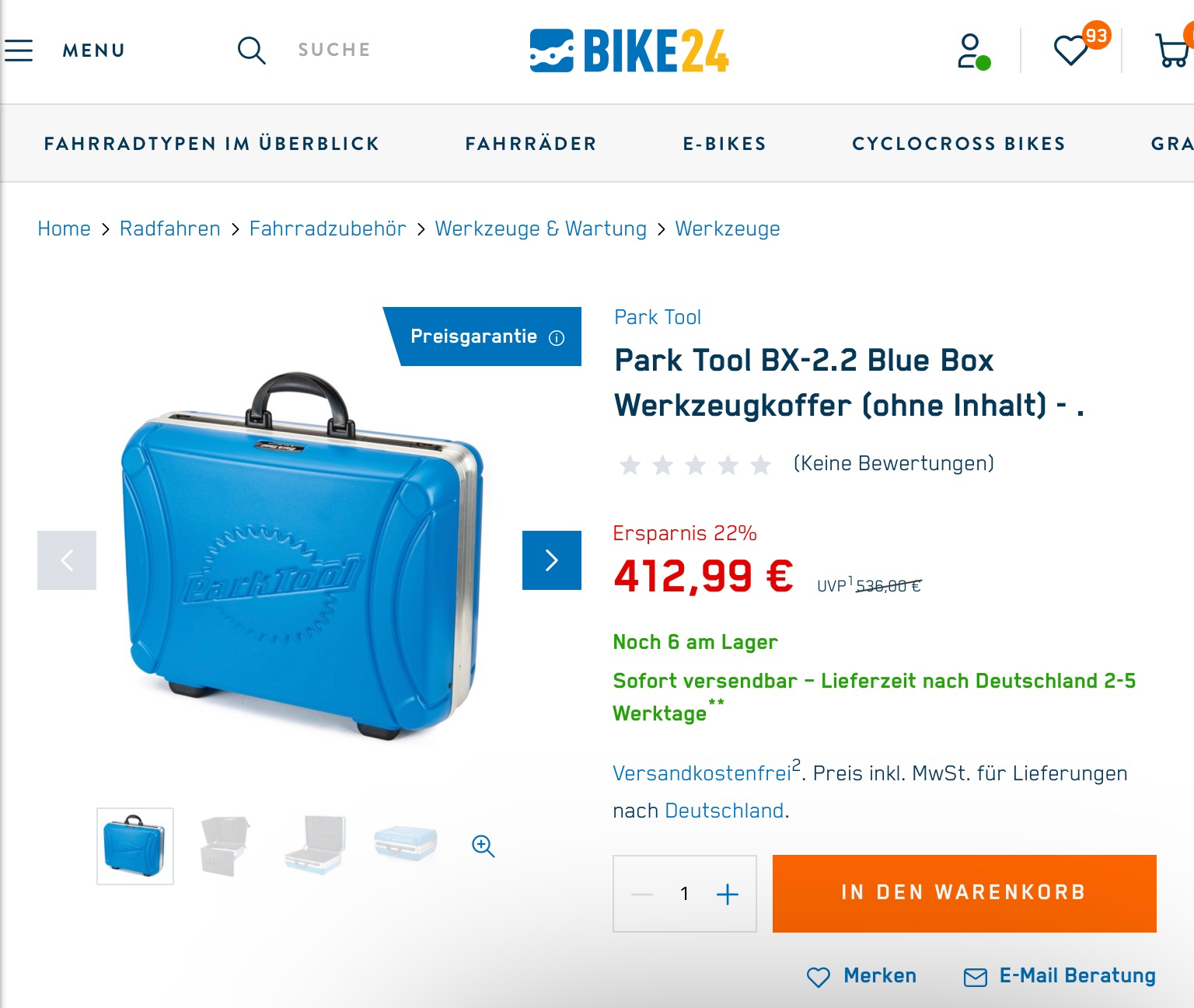Show next product image arrow
Screen dimensions: 1194x1008
[552, 560]
